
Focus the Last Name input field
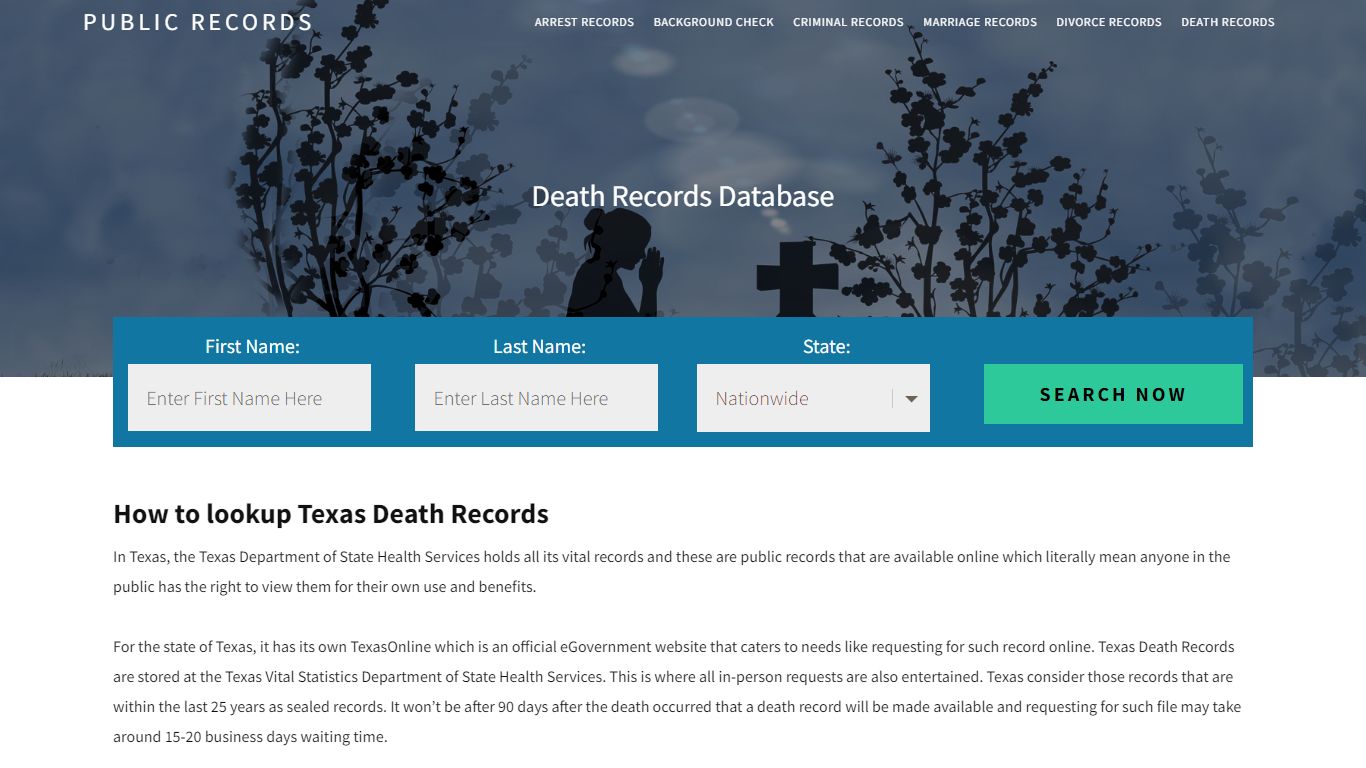coord(536,398)
